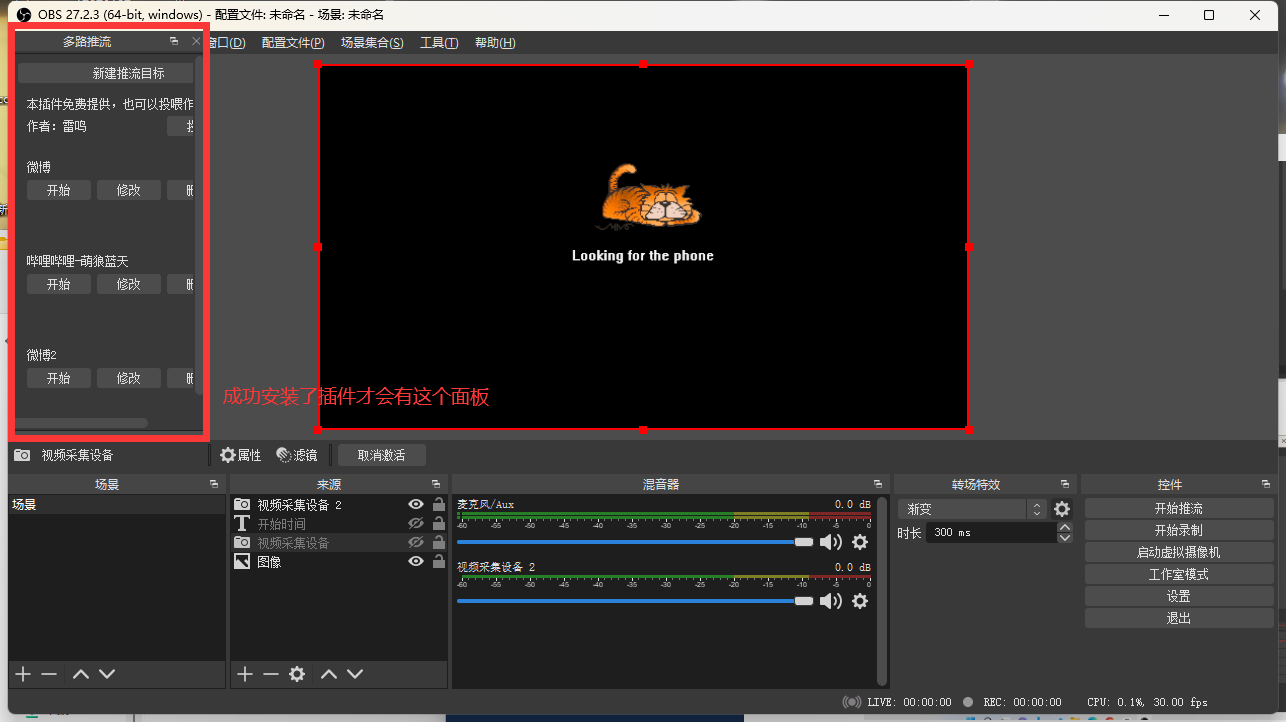Pop out the 场景 dock panel
The image size is (1286, 722).
[214, 484]
